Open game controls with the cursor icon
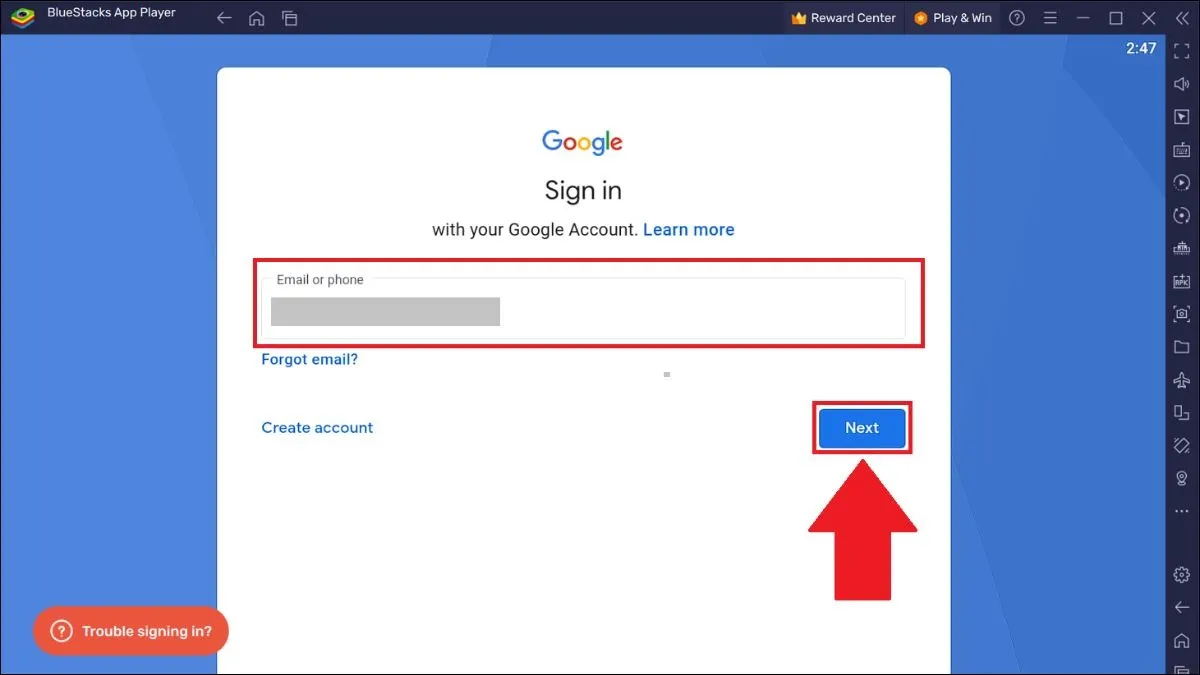Screen dimensions: 1200x675 pyautogui.click(x=1181, y=116)
